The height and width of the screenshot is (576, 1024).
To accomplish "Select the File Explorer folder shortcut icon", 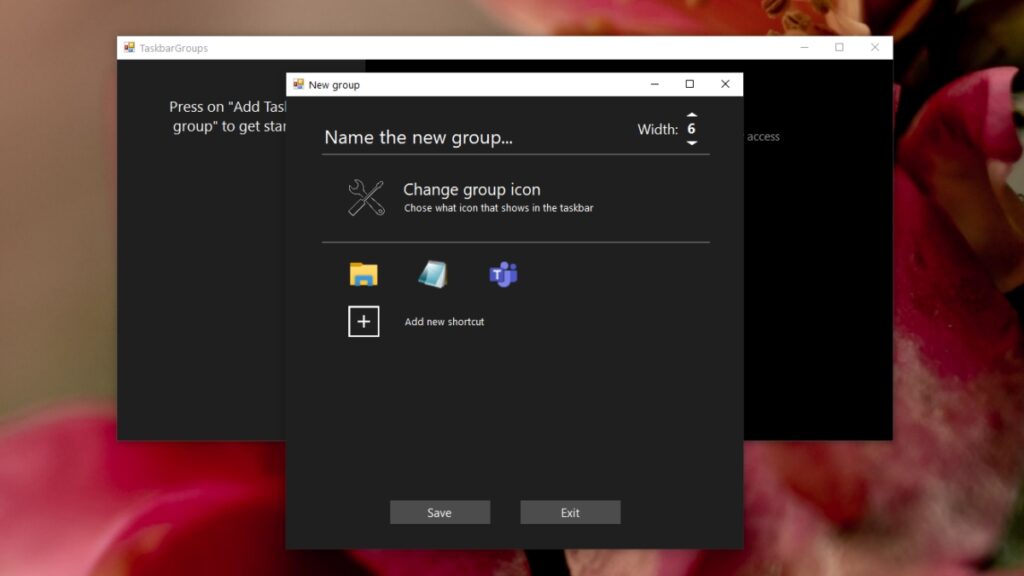I will tap(364, 272).
